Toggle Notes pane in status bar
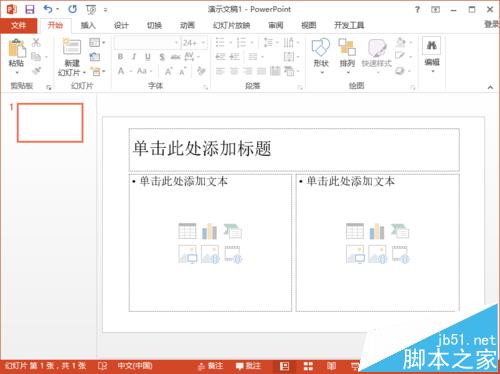500x374 pixels. [x=210, y=366]
